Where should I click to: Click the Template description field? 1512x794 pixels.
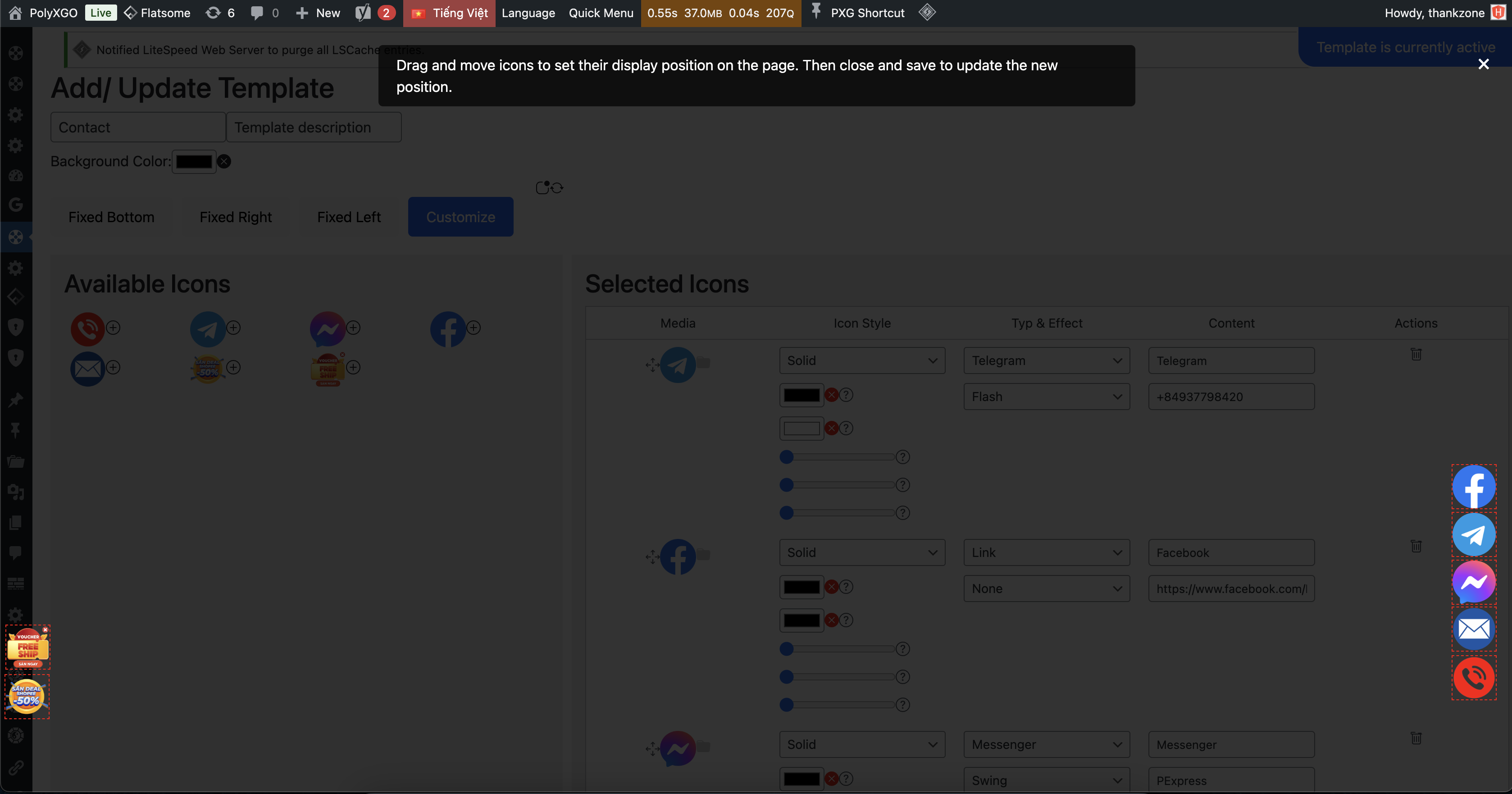tap(314, 128)
